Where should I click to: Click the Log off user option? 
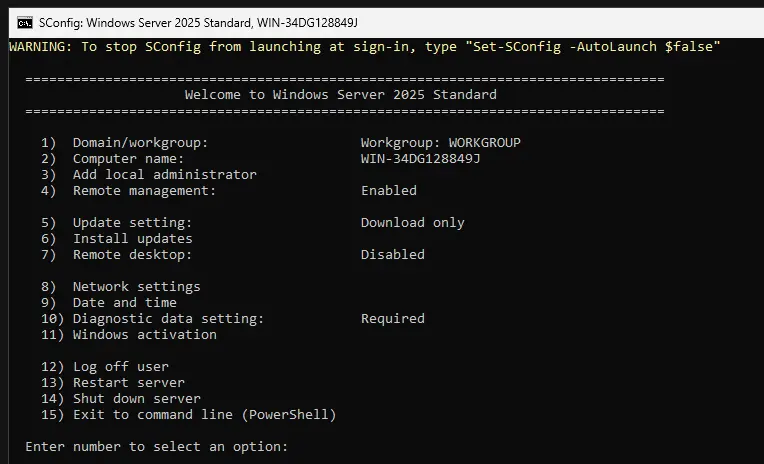click(120, 366)
